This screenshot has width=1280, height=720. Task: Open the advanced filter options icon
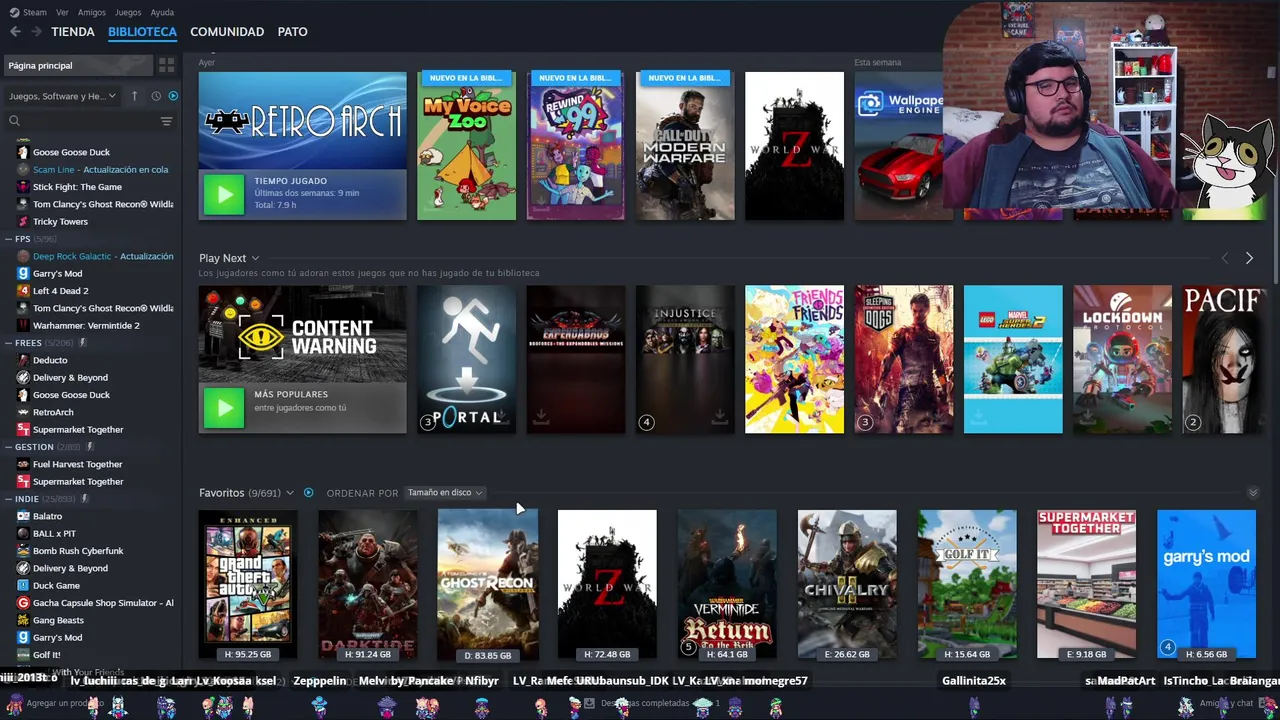pos(166,121)
